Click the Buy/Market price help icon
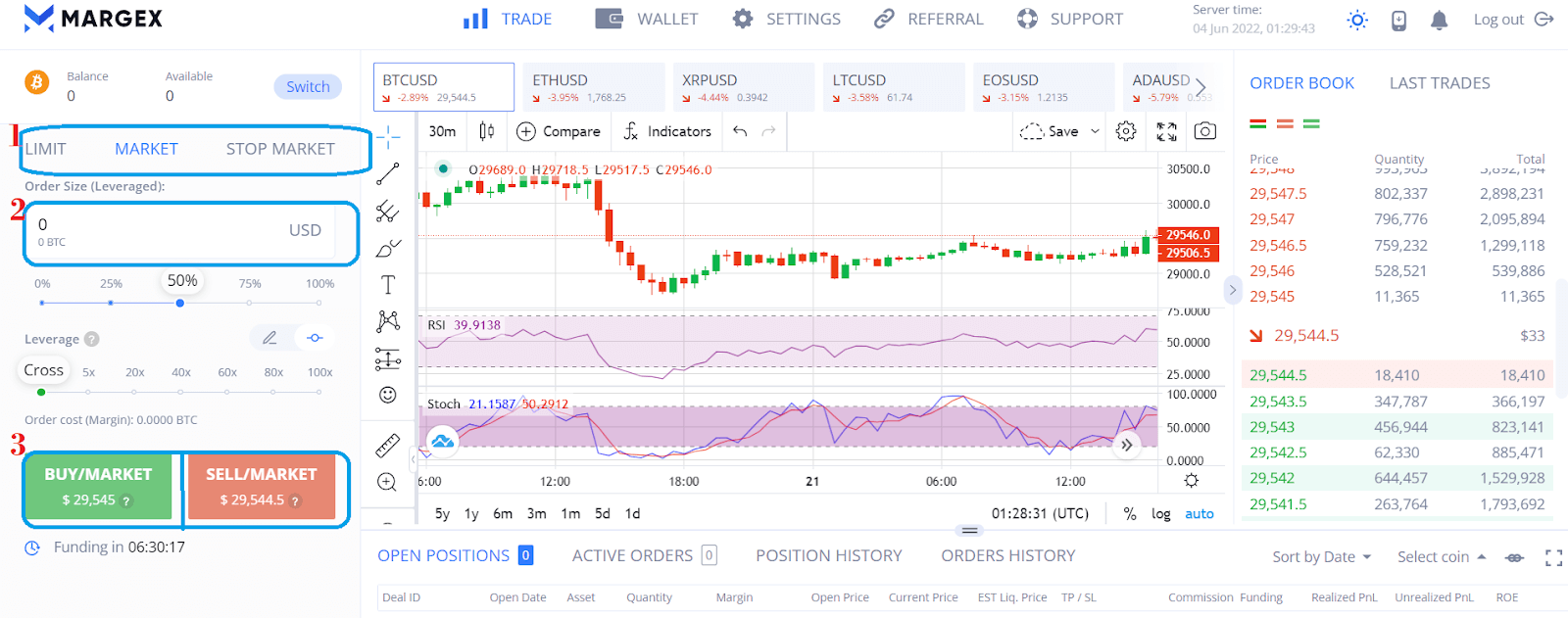 click(x=126, y=500)
